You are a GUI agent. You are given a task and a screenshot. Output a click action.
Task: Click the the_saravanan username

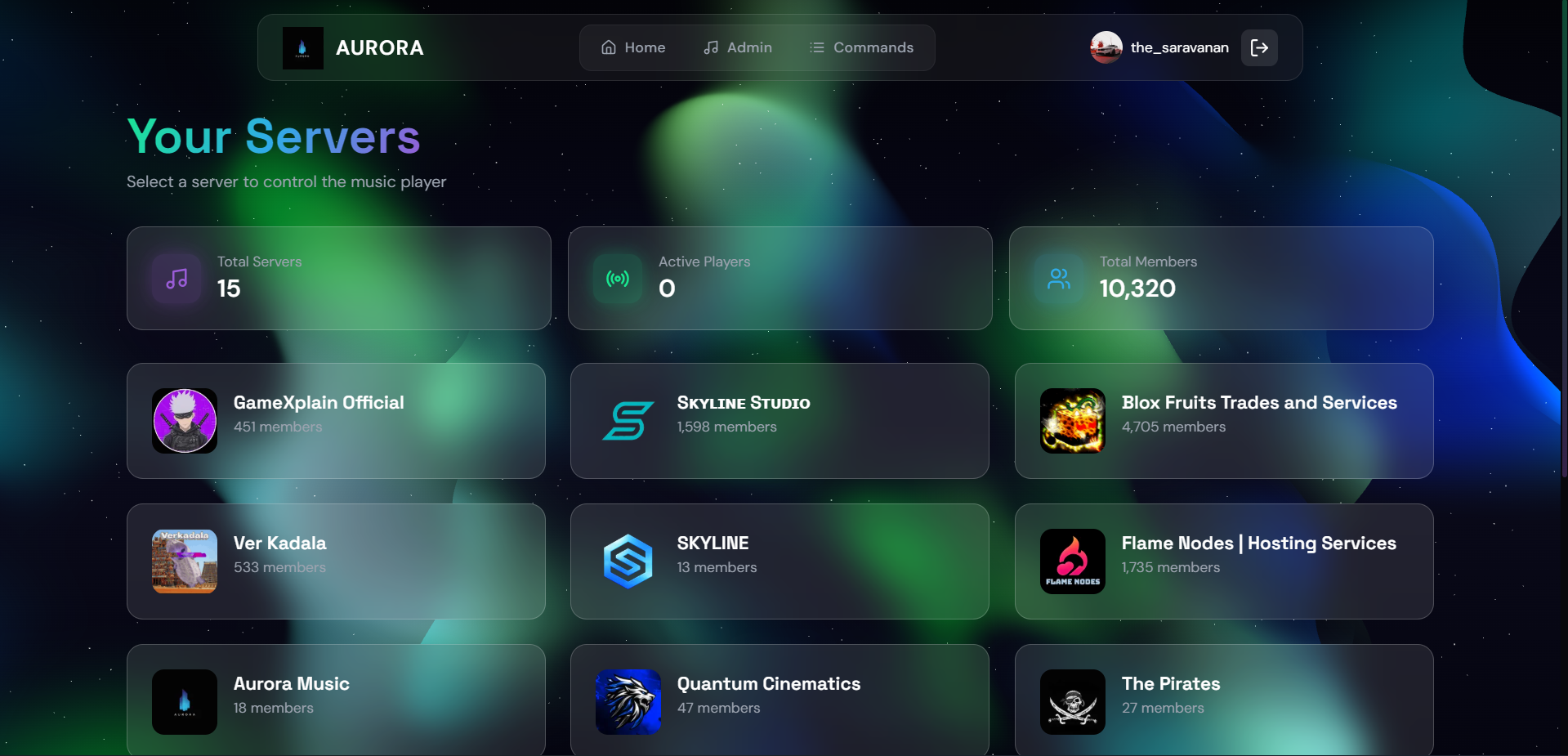[1179, 47]
